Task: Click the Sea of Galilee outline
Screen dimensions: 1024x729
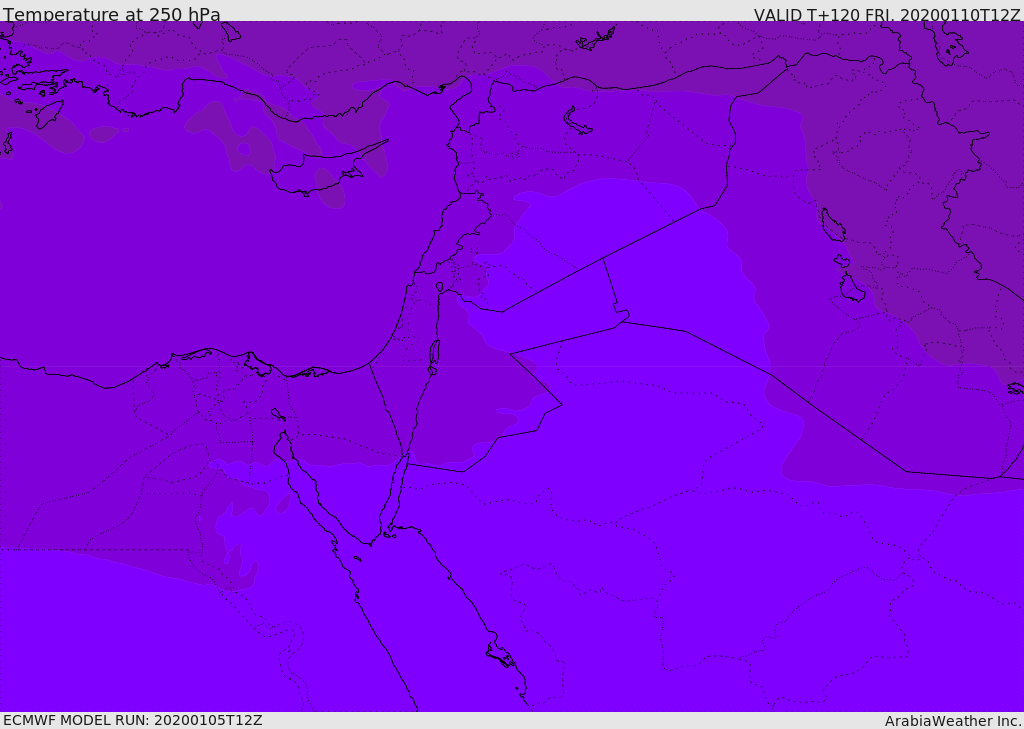Action: [x=440, y=287]
